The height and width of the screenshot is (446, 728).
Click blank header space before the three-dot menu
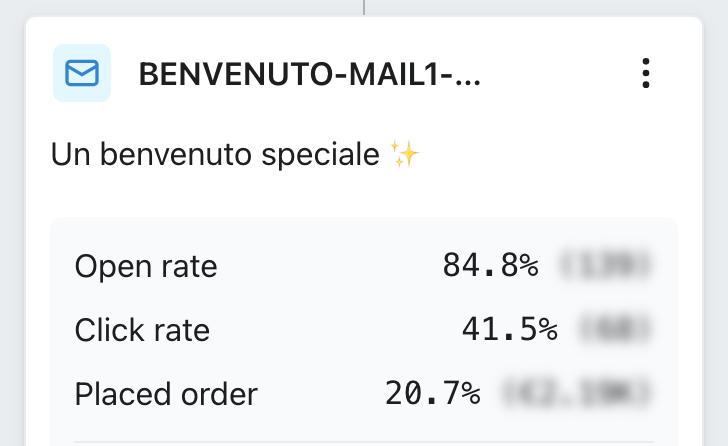pos(560,74)
